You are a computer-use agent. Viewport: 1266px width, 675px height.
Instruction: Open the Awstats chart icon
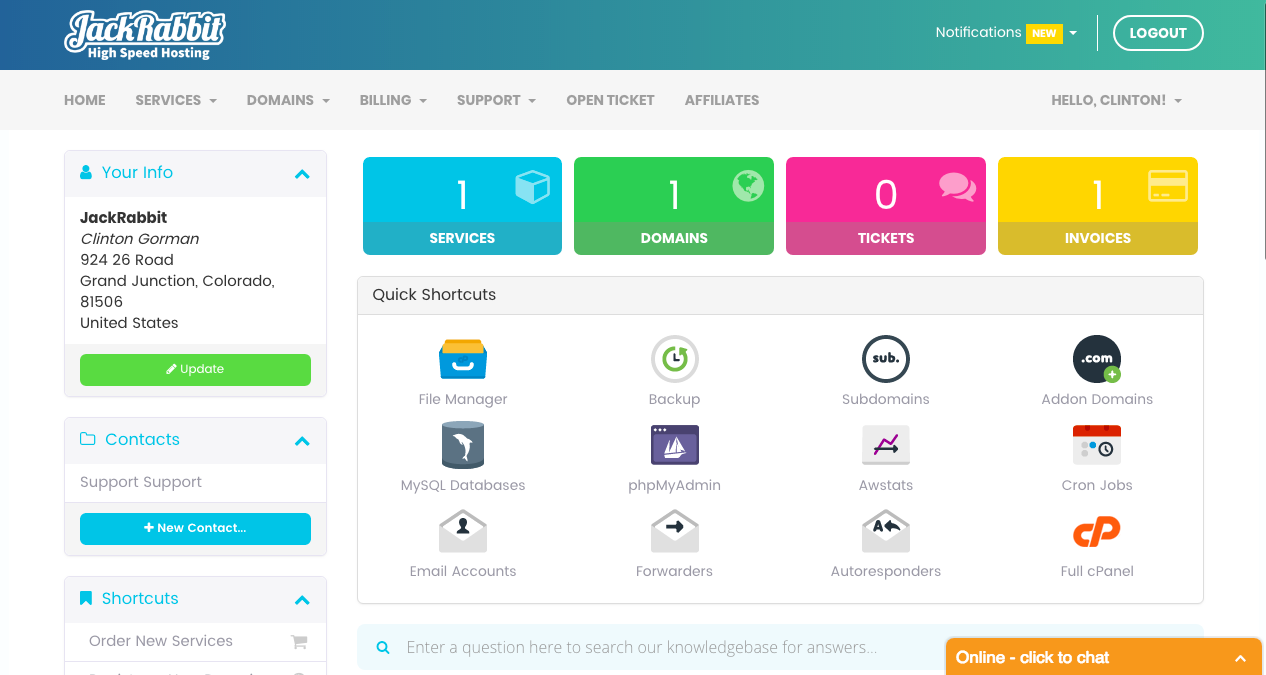point(885,445)
